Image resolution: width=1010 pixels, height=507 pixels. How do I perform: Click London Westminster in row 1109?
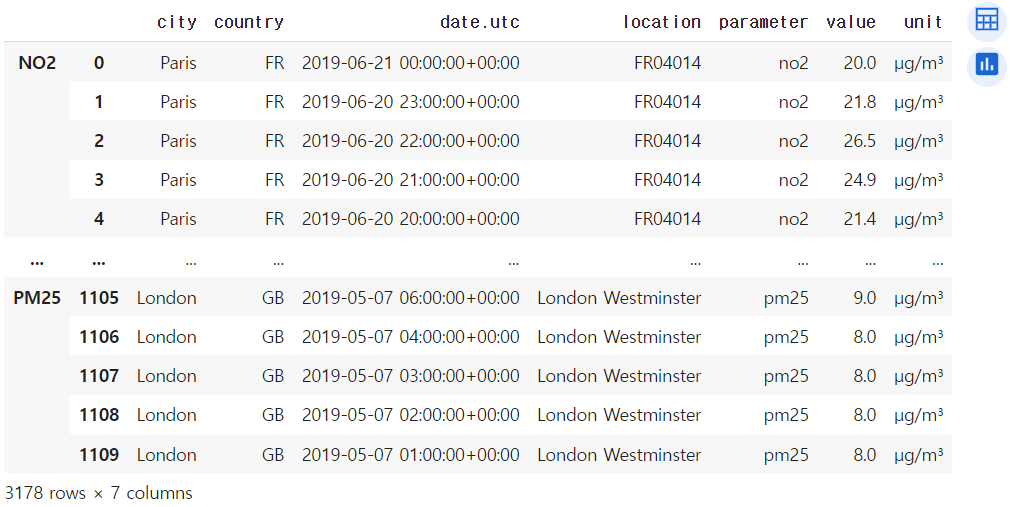click(619, 454)
